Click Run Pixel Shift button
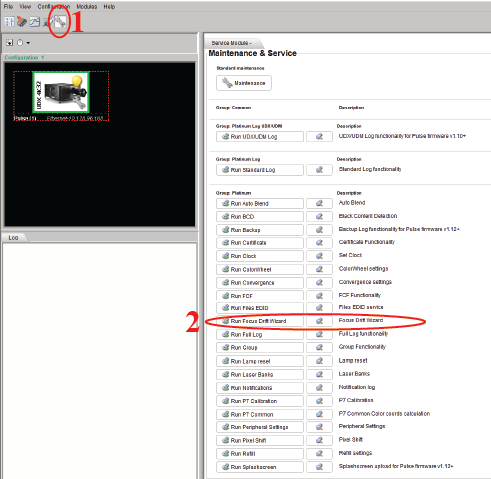The width and height of the screenshot is (491, 479). click(x=260, y=440)
